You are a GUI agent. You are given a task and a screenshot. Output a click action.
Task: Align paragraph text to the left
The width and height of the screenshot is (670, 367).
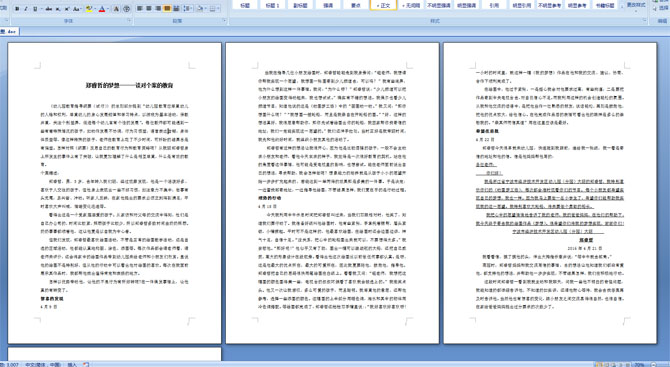140,8
